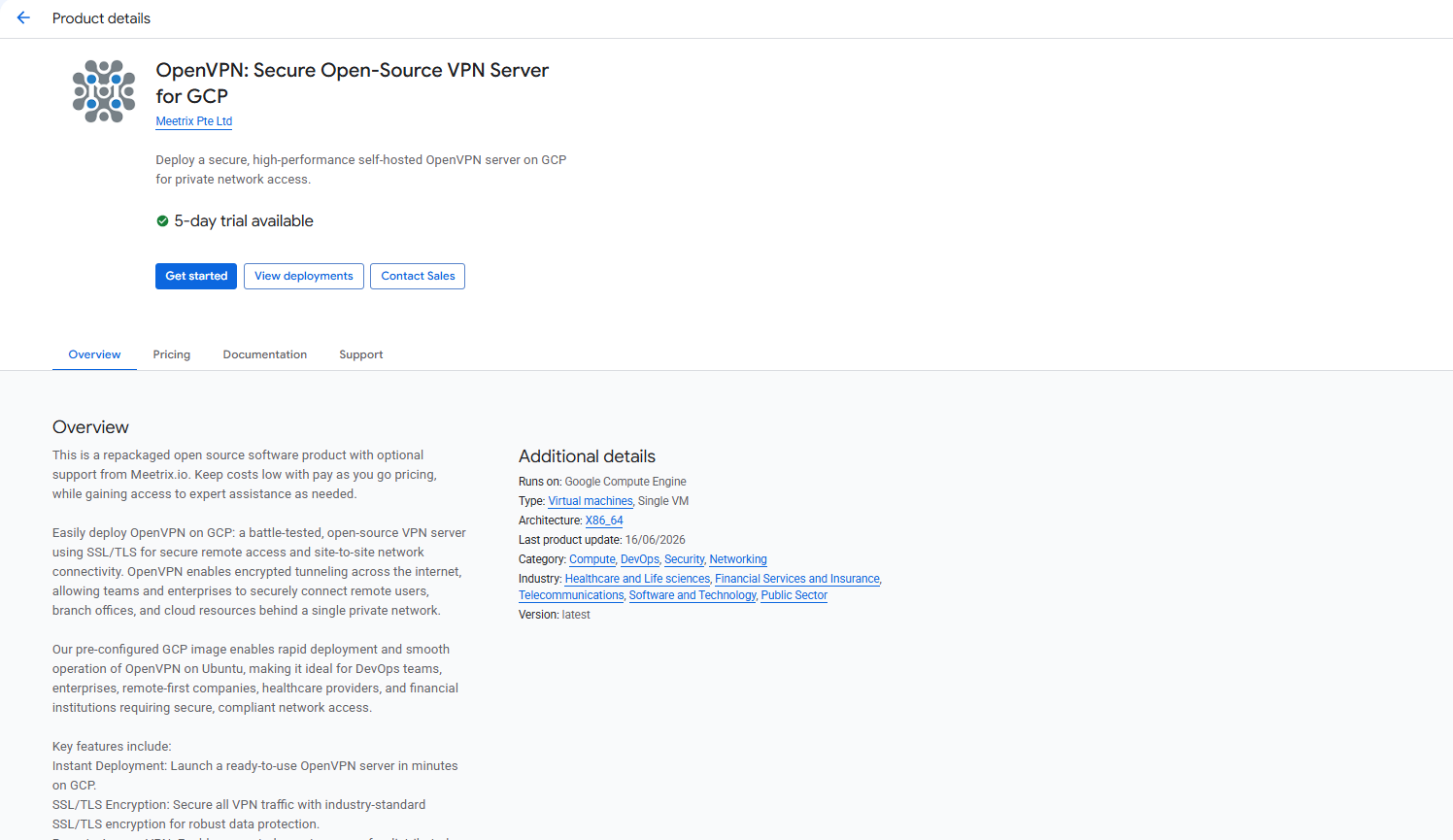Click the date 16/06/2026
Viewport: 1453px width, 840px height.
(656, 540)
